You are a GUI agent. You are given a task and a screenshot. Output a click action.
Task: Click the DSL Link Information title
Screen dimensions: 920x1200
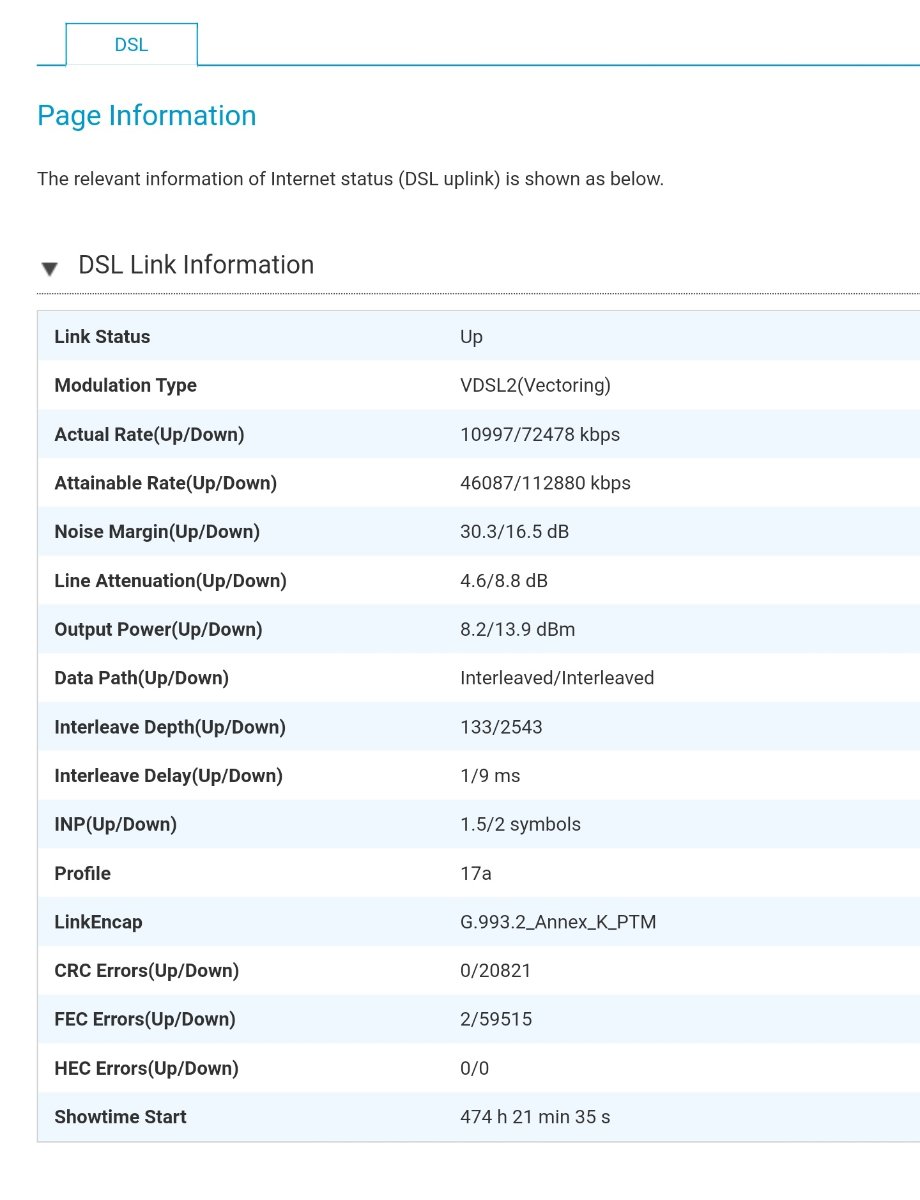pos(196,265)
